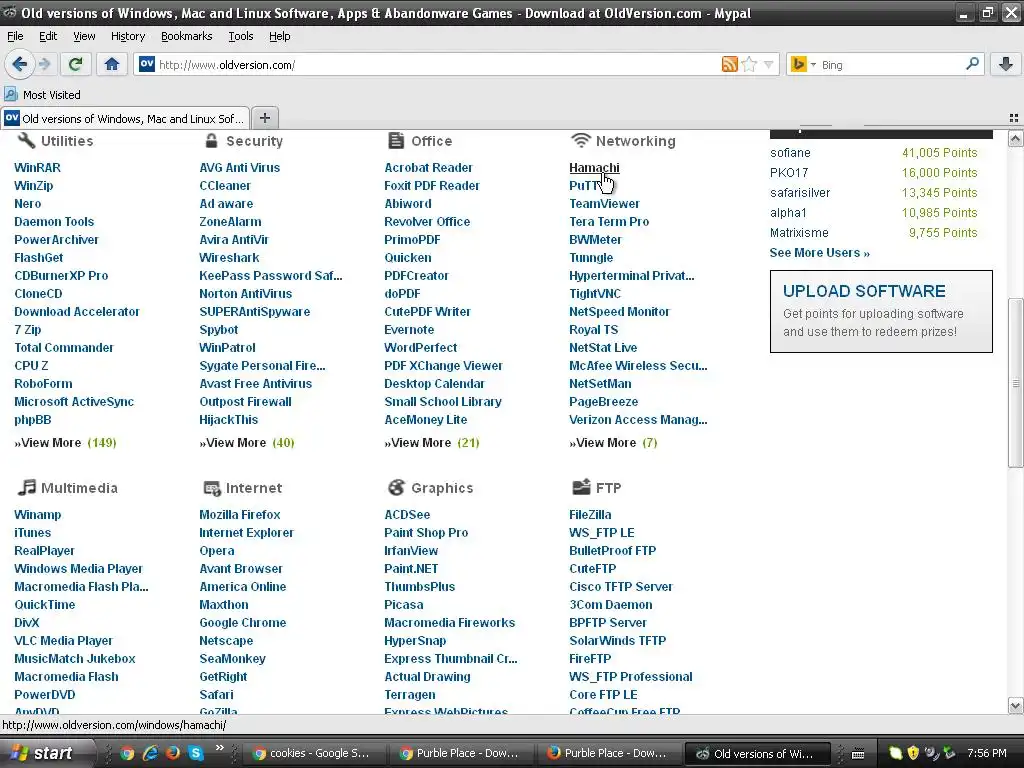The width and height of the screenshot is (1024, 768).
Task: Open the CCleaner link
Action: (225, 185)
